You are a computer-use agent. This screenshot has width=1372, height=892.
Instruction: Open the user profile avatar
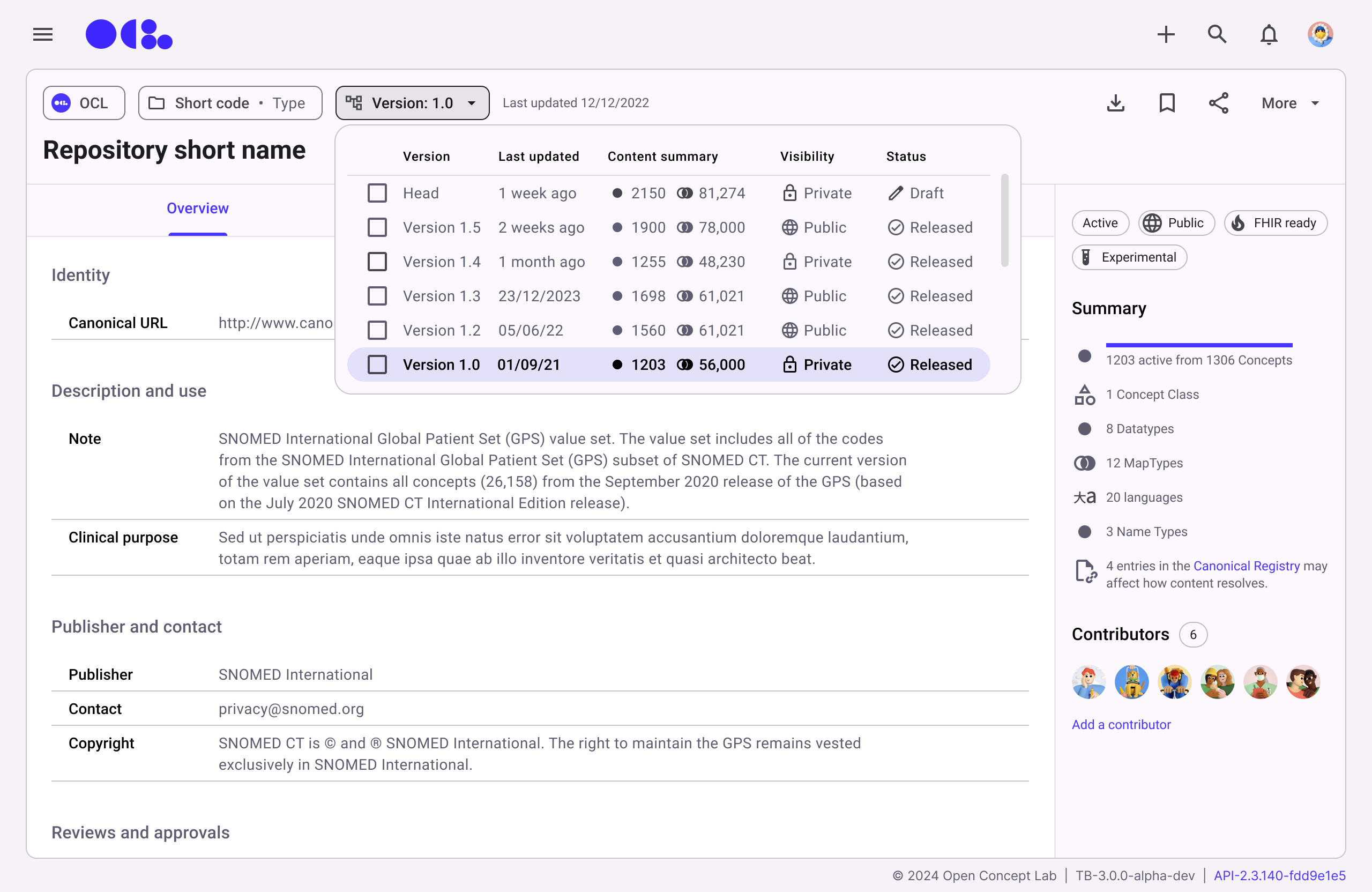(x=1320, y=35)
